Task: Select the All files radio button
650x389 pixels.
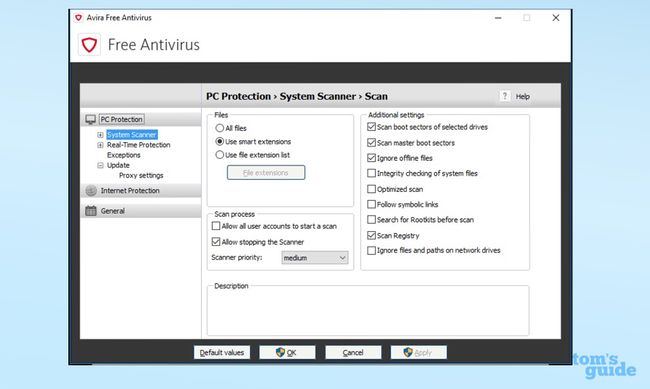Action: pos(220,128)
